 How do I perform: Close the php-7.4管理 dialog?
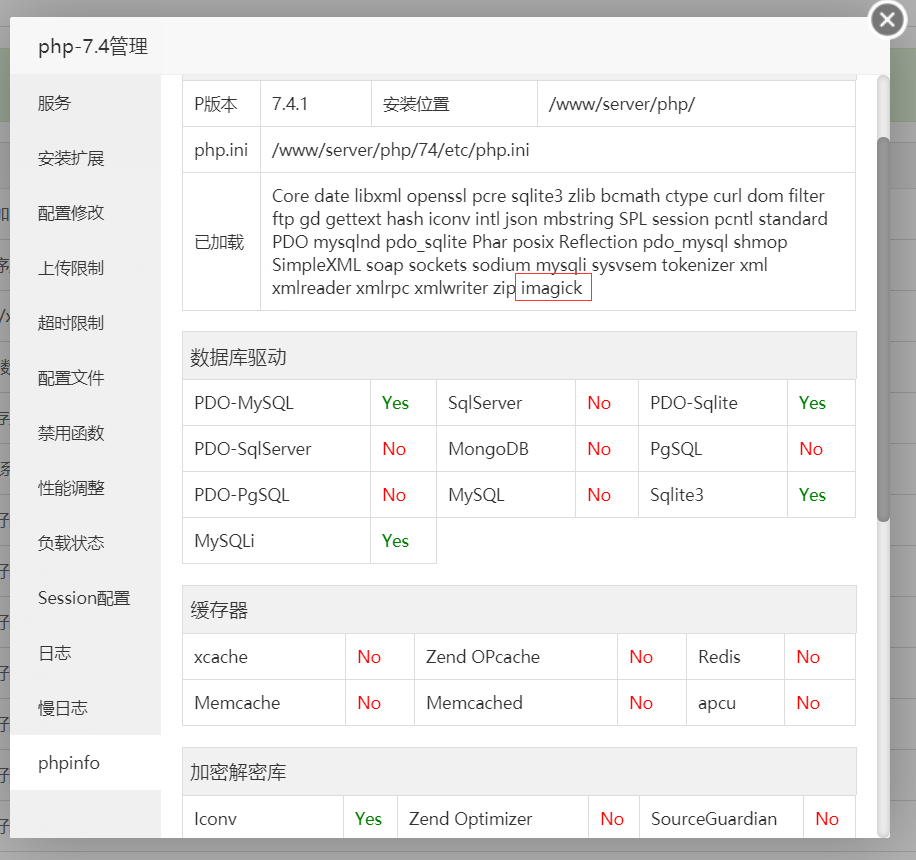tap(886, 19)
